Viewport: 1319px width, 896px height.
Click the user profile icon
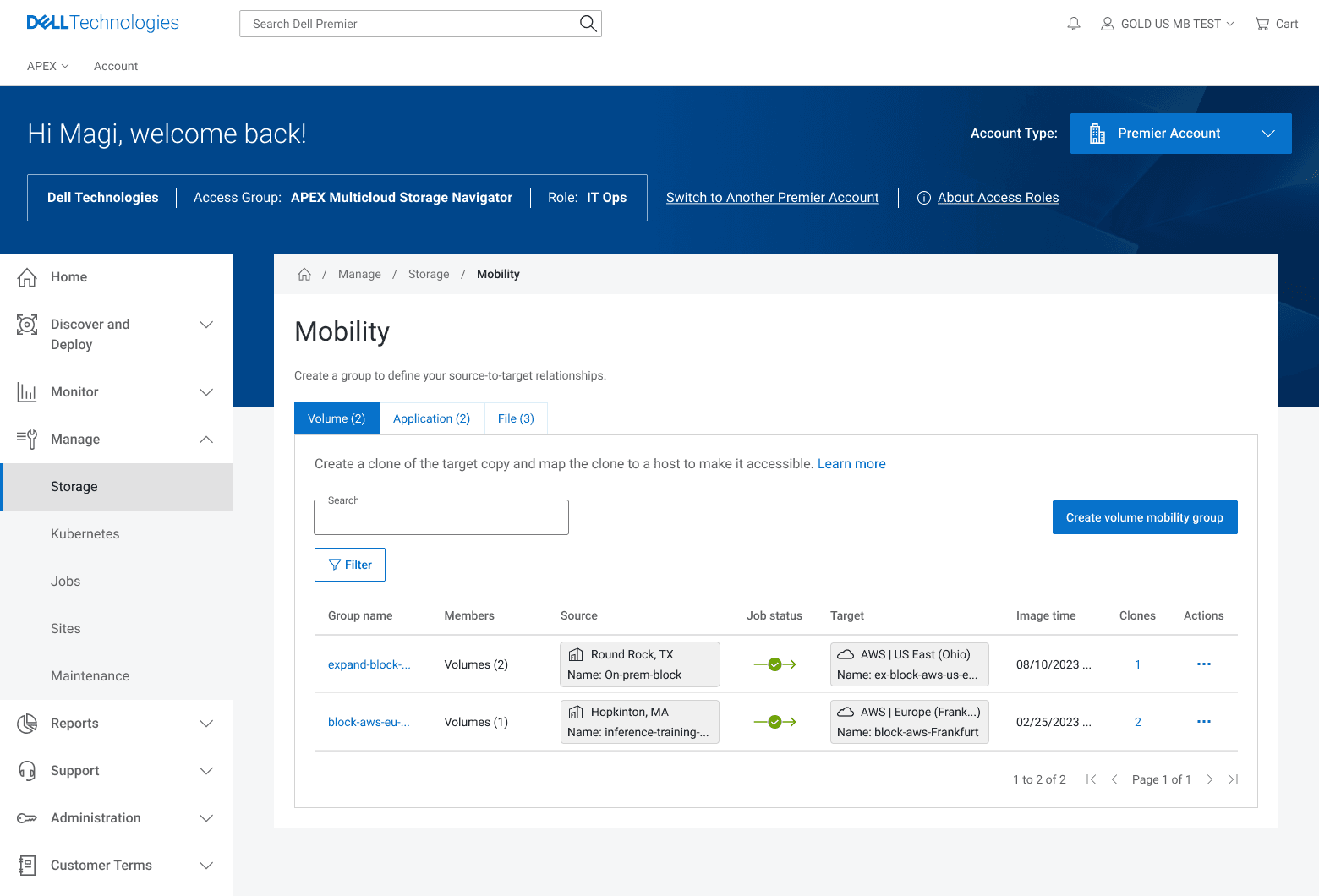point(1107,24)
